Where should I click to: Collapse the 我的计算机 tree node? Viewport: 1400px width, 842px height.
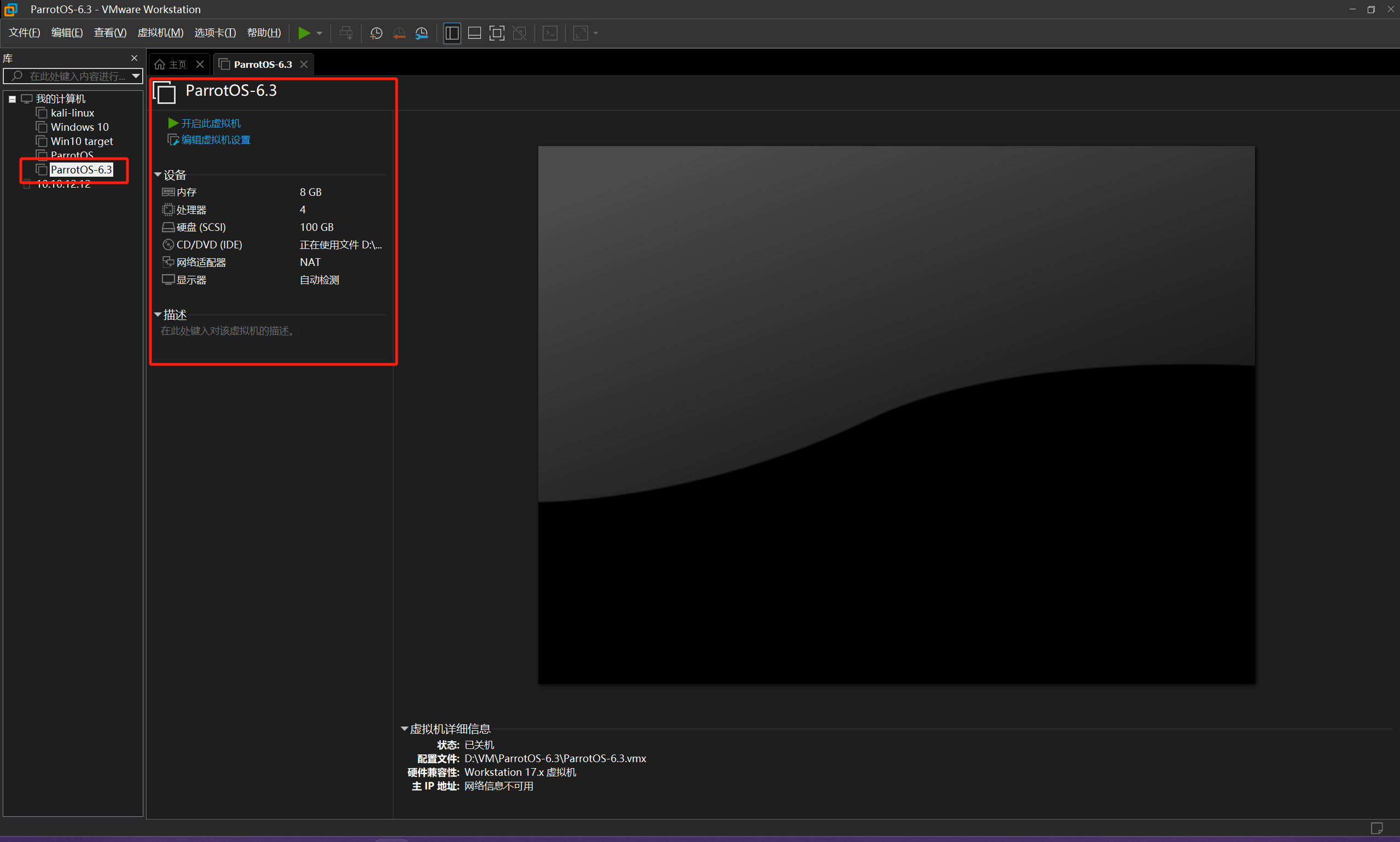[12, 98]
